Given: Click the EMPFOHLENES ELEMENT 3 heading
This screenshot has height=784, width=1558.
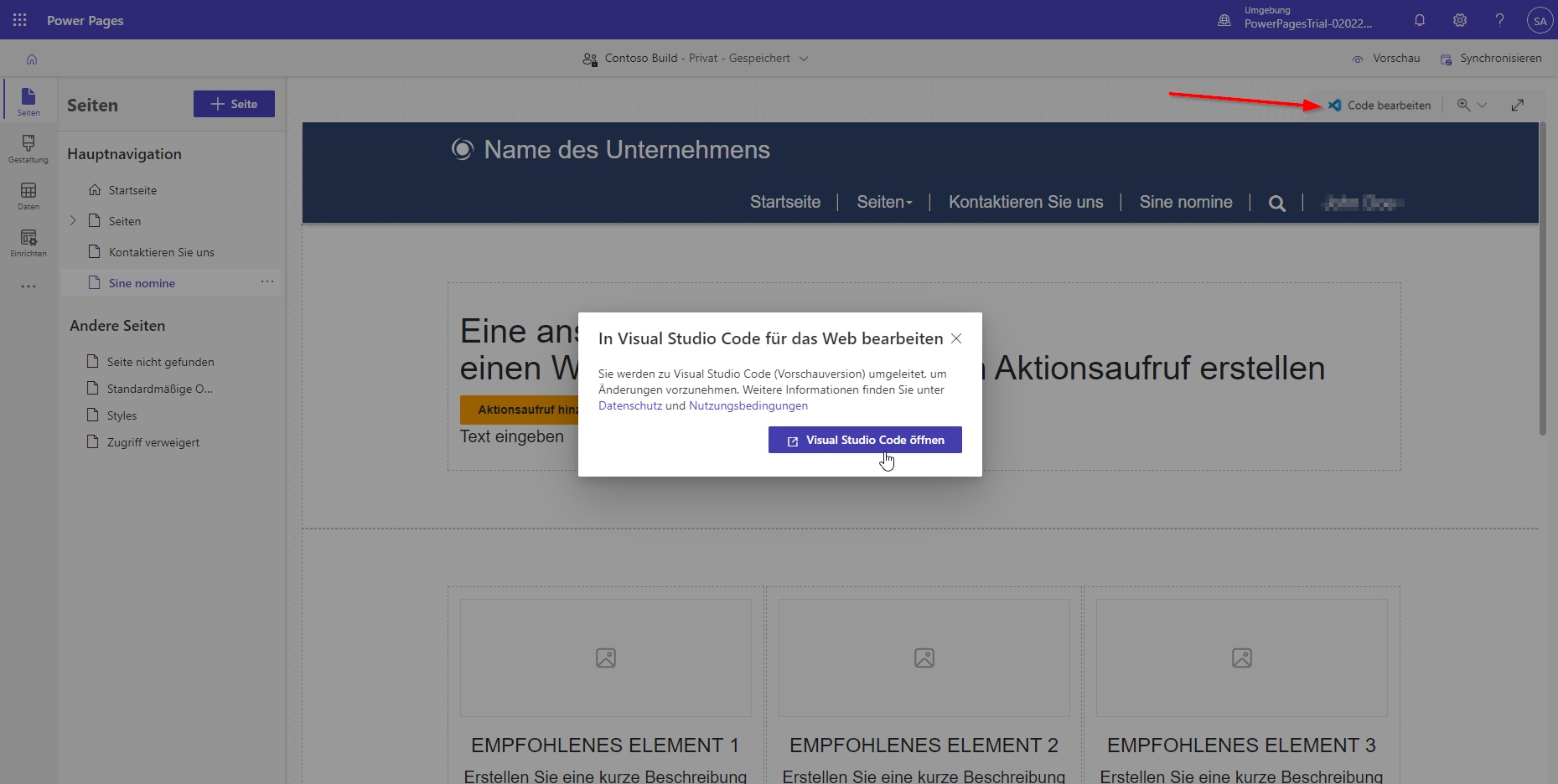Looking at the screenshot, I should (1241, 745).
